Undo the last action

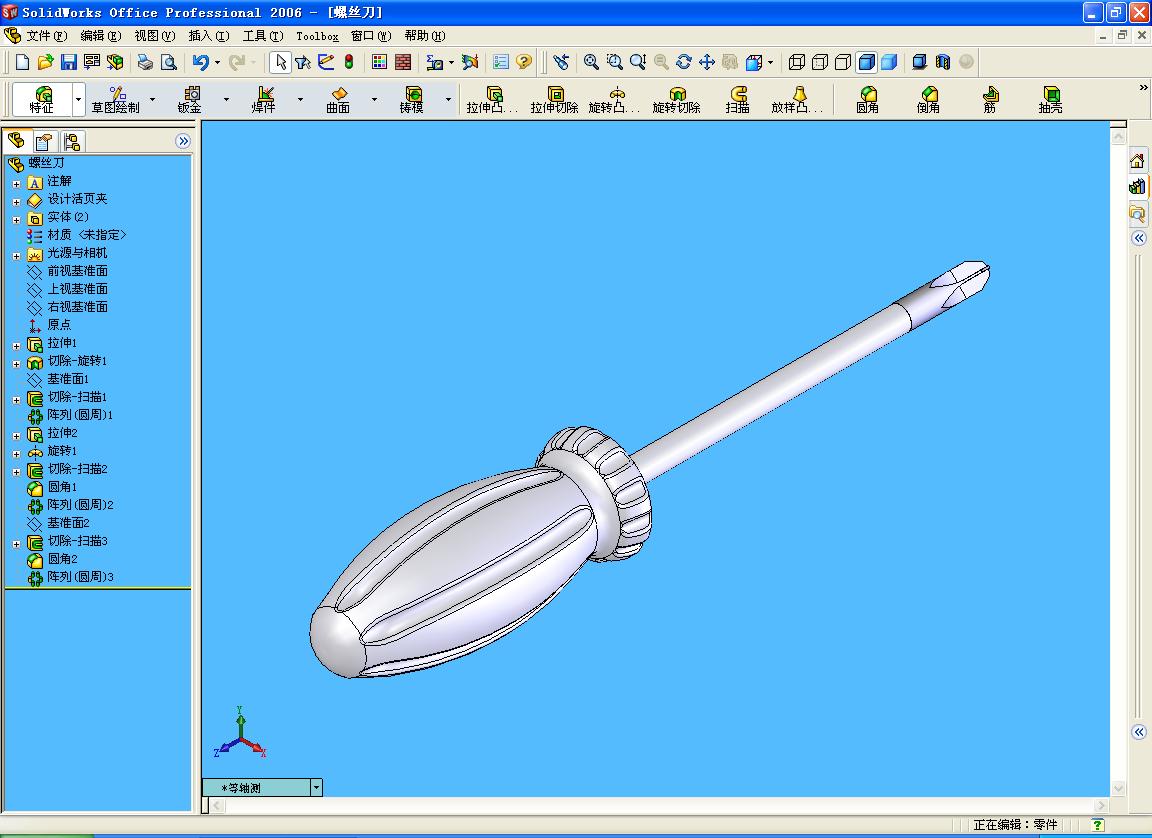click(201, 62)
